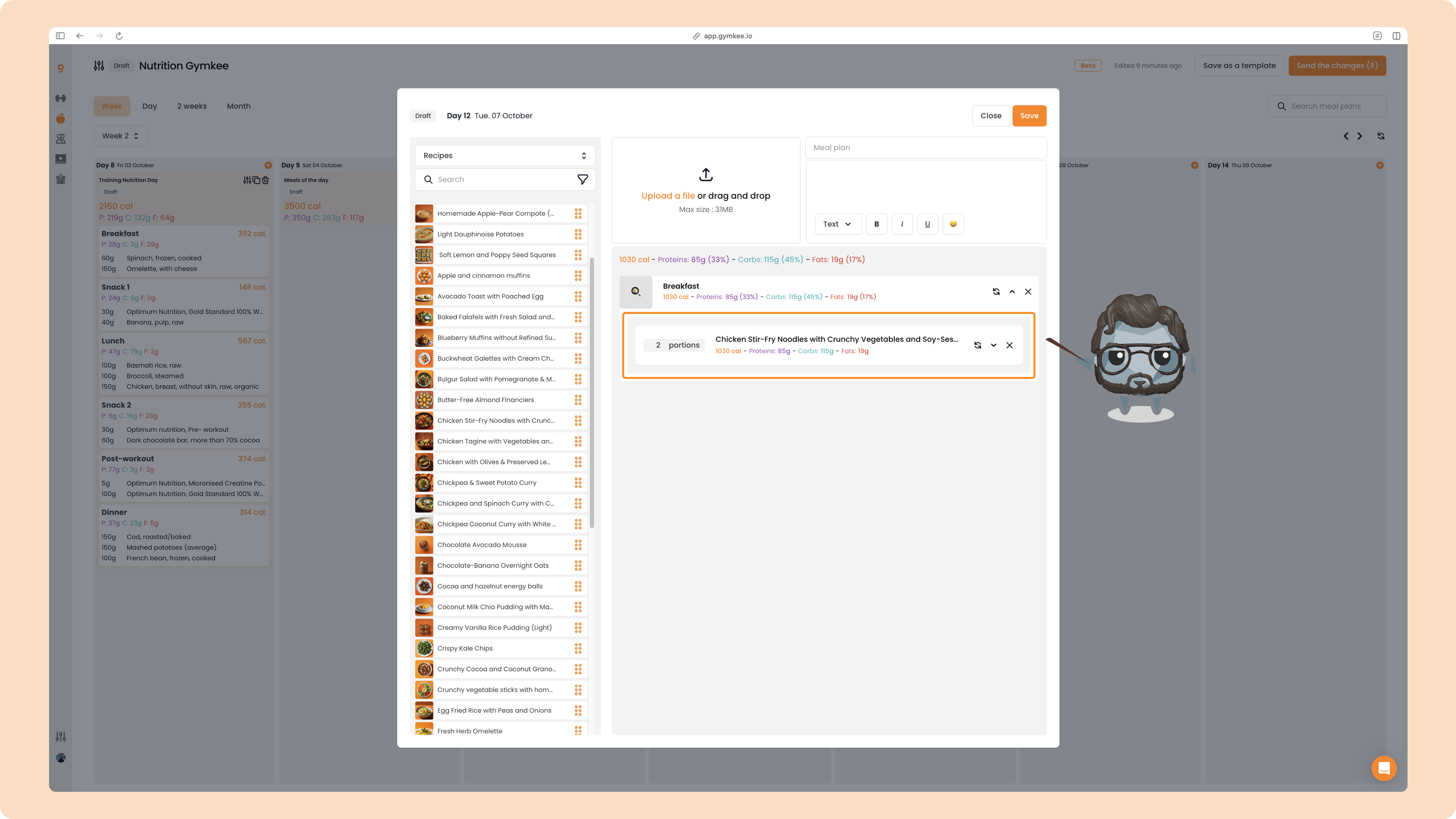Screen dimensions: 1456x819
Task: Click the Save button in the dialog
Action: click(1029, 116)
